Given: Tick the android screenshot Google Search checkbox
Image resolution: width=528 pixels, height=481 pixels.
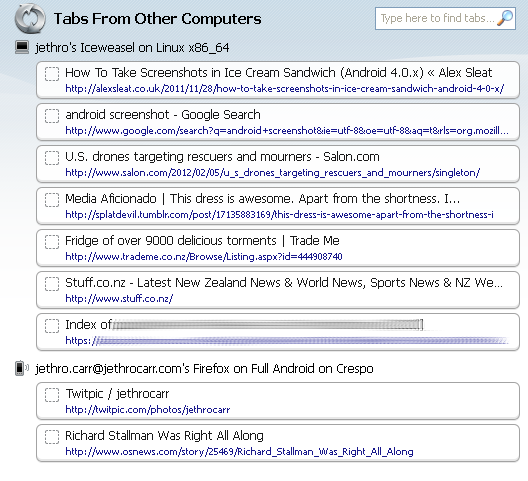Looking at the screenshot, I should pos(52,116).
